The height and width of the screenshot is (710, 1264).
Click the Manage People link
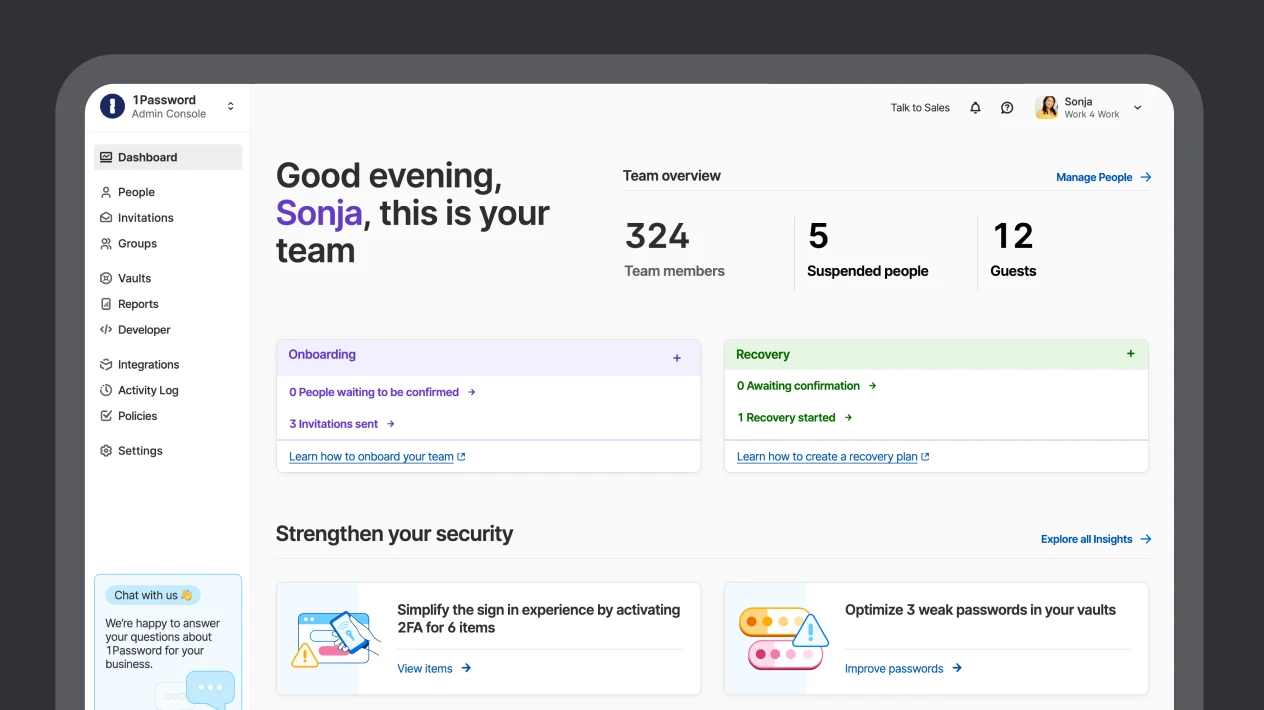(1094, 177)
